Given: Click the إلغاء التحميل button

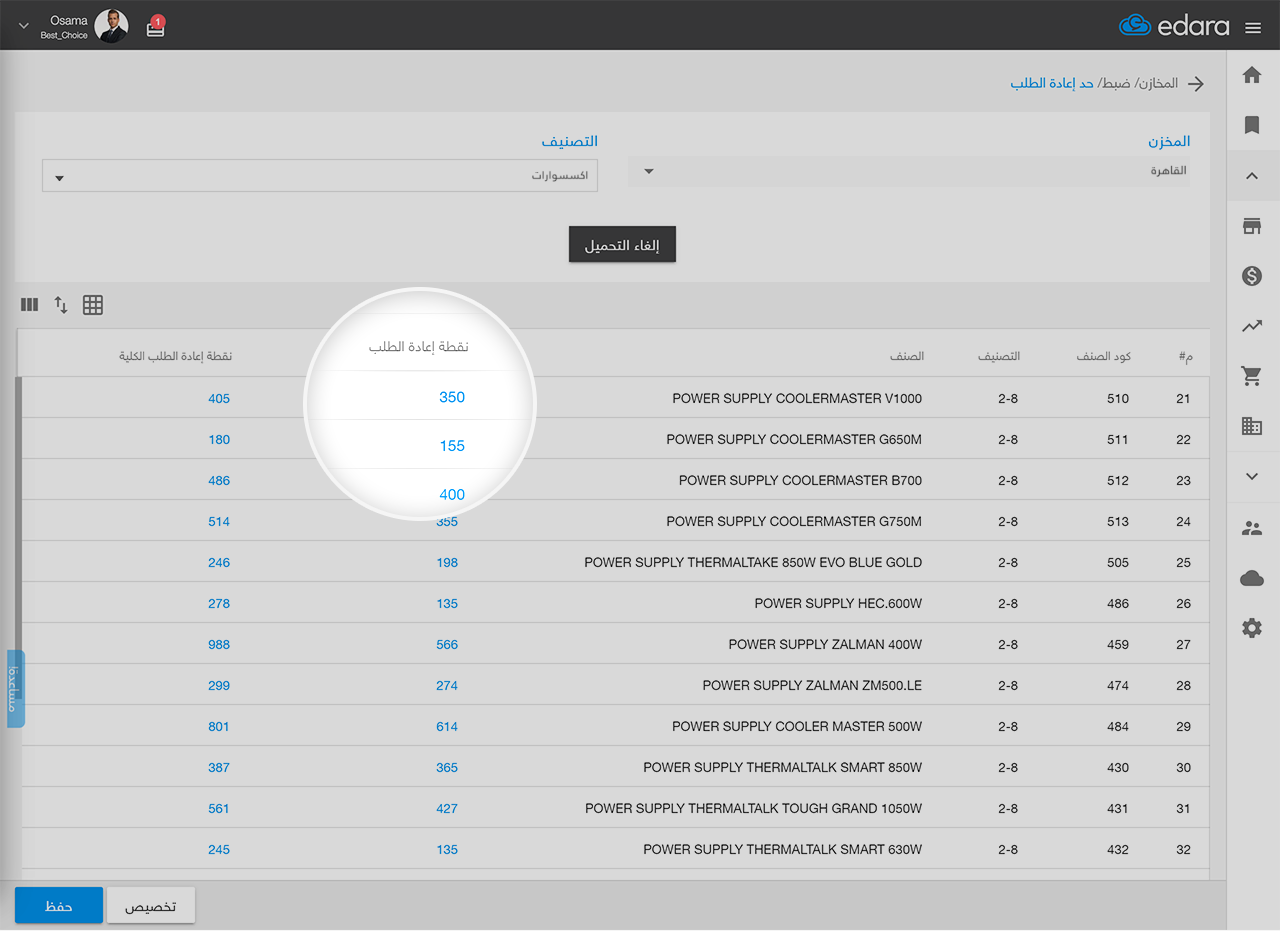Looking at the screenshot, I should (622, 245).
